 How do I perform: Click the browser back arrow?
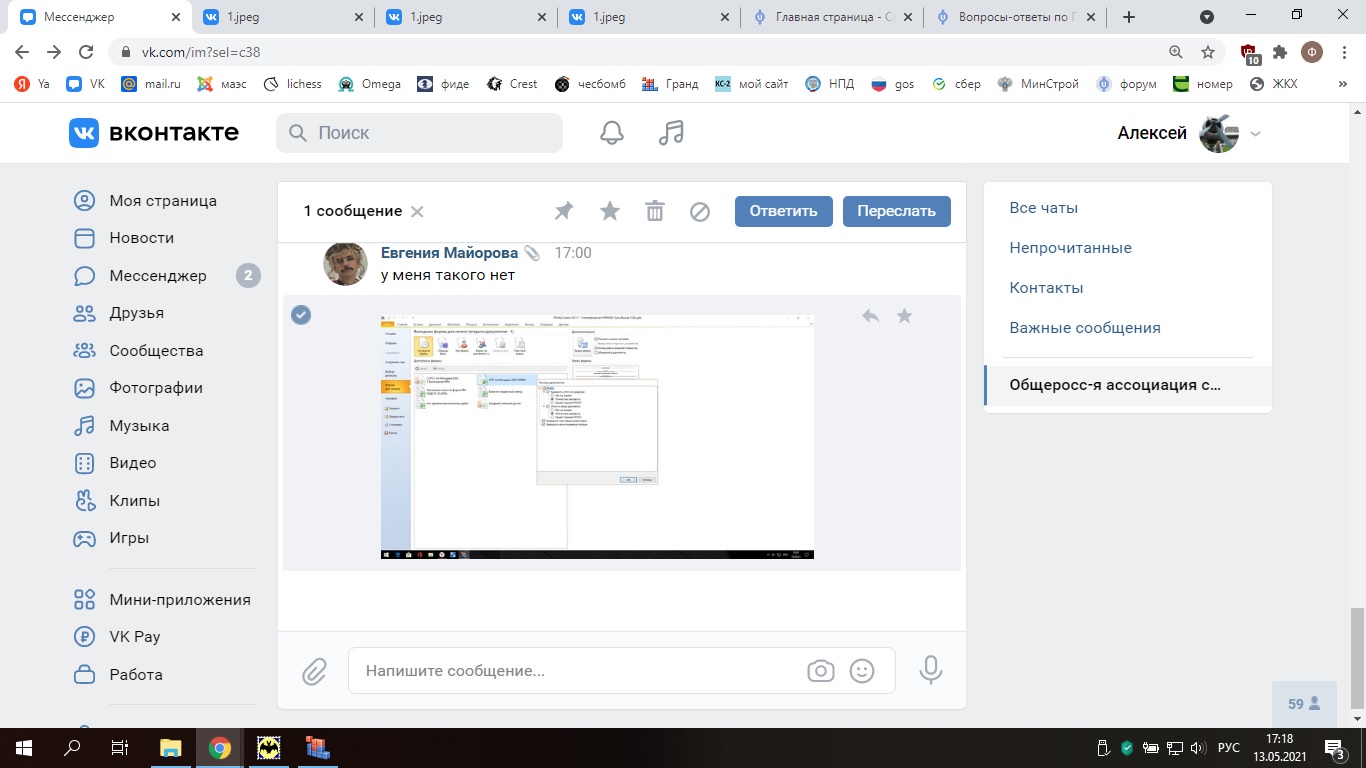(x=22, y=52)
